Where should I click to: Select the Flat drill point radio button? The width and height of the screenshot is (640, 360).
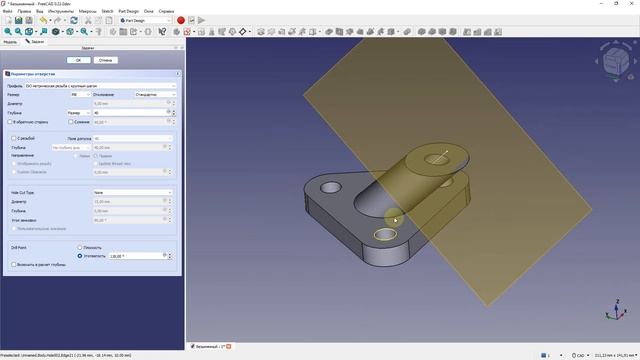[80, 247]
